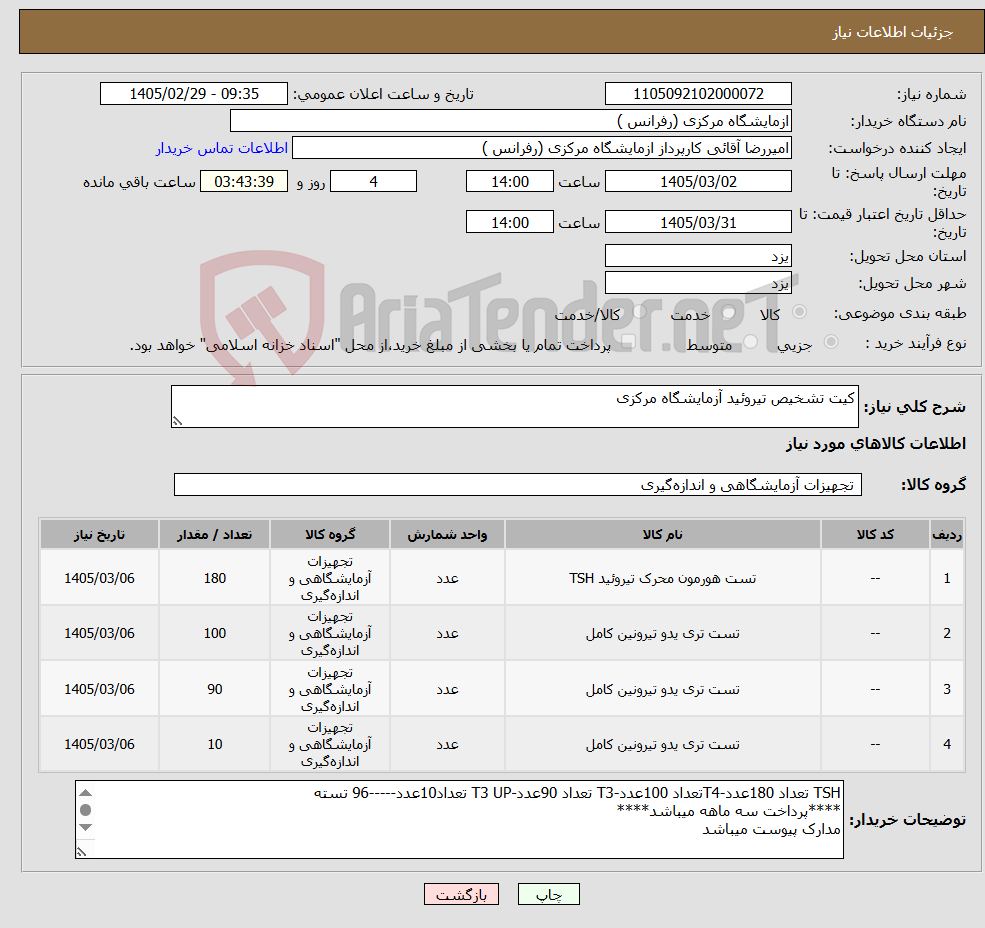Click quantity 90 in row 3

click(x=214, y=689)
